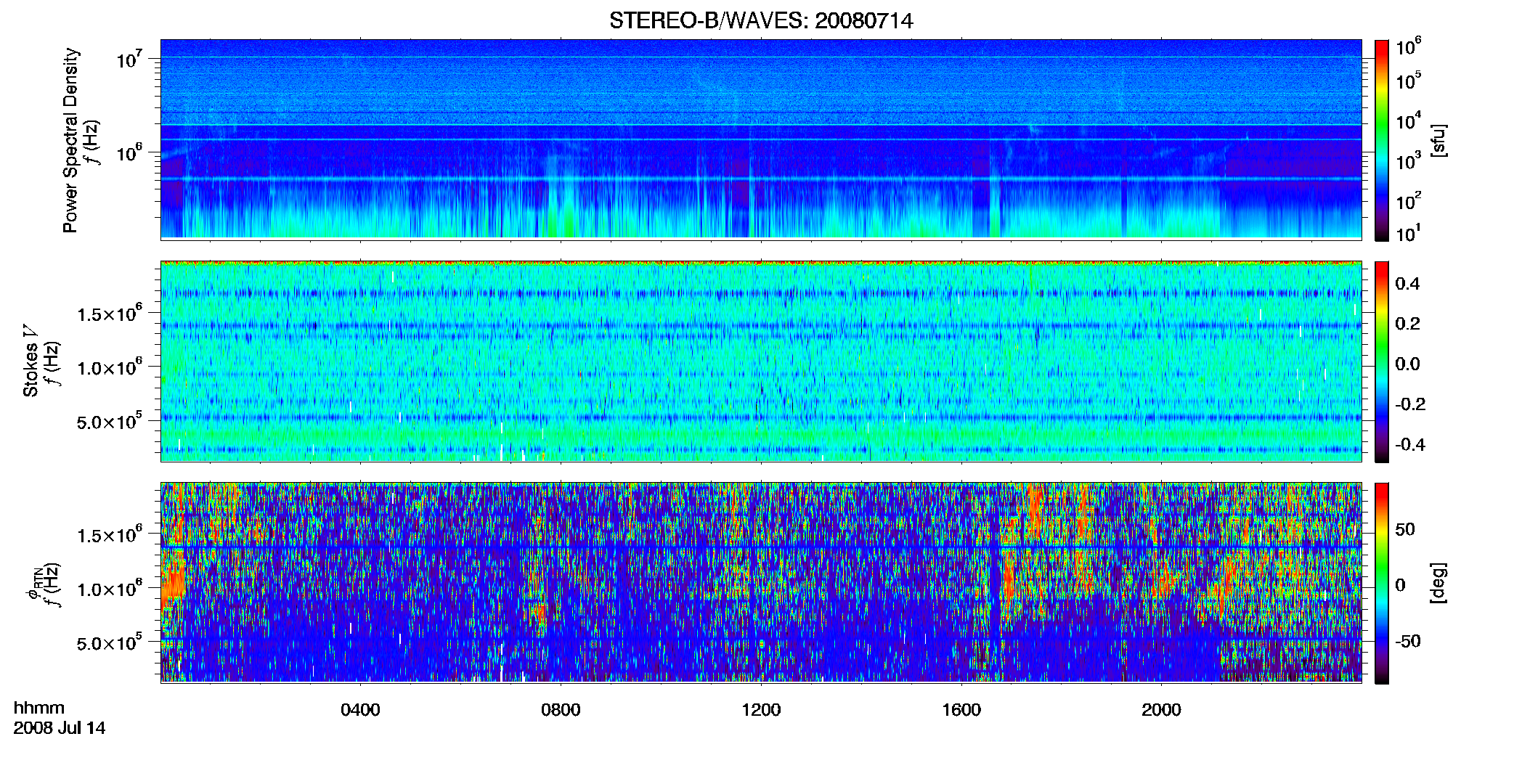The image size is (1522, 784).
Task: Click the -0.4 tick label on Stokes colorbar
Action: point(1410,444)
